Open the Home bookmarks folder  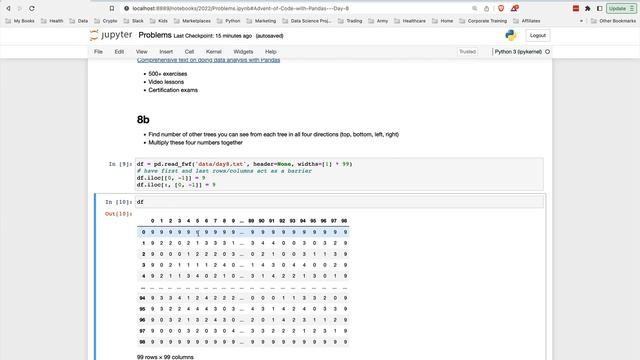[443, 21]
